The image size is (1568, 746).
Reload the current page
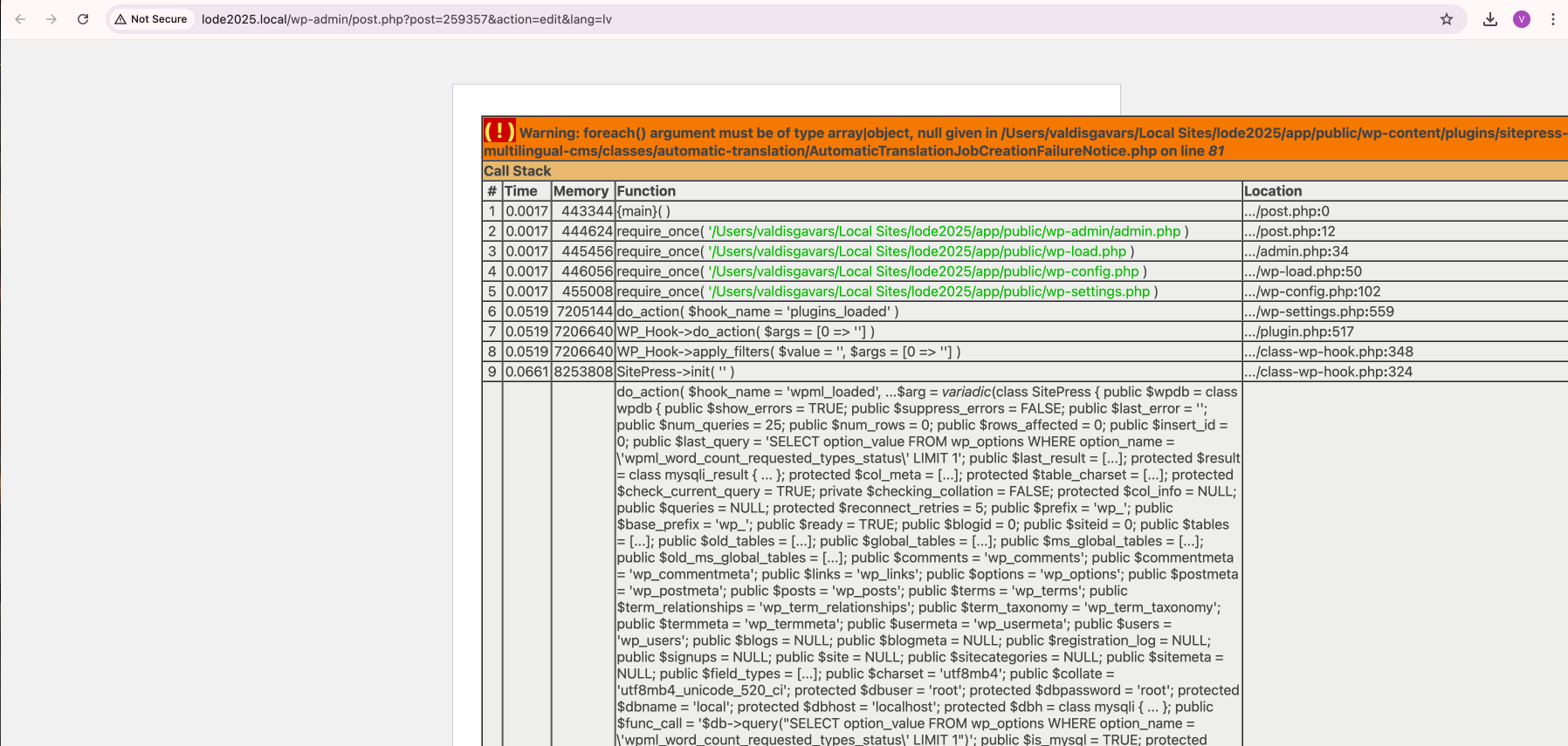click(83, 19)
